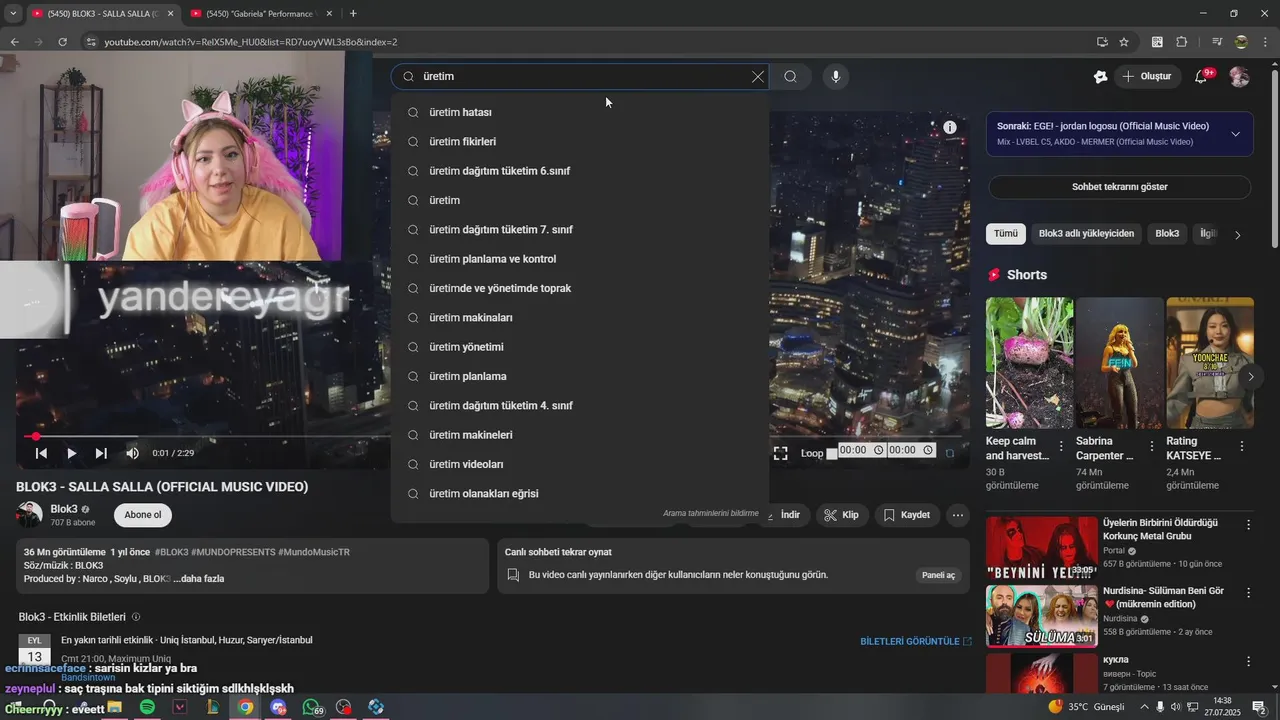The width and height of the screenshot is (1280, 720).
Task: Expand description with ...daha fazla
Action: [x=198, y=579]
